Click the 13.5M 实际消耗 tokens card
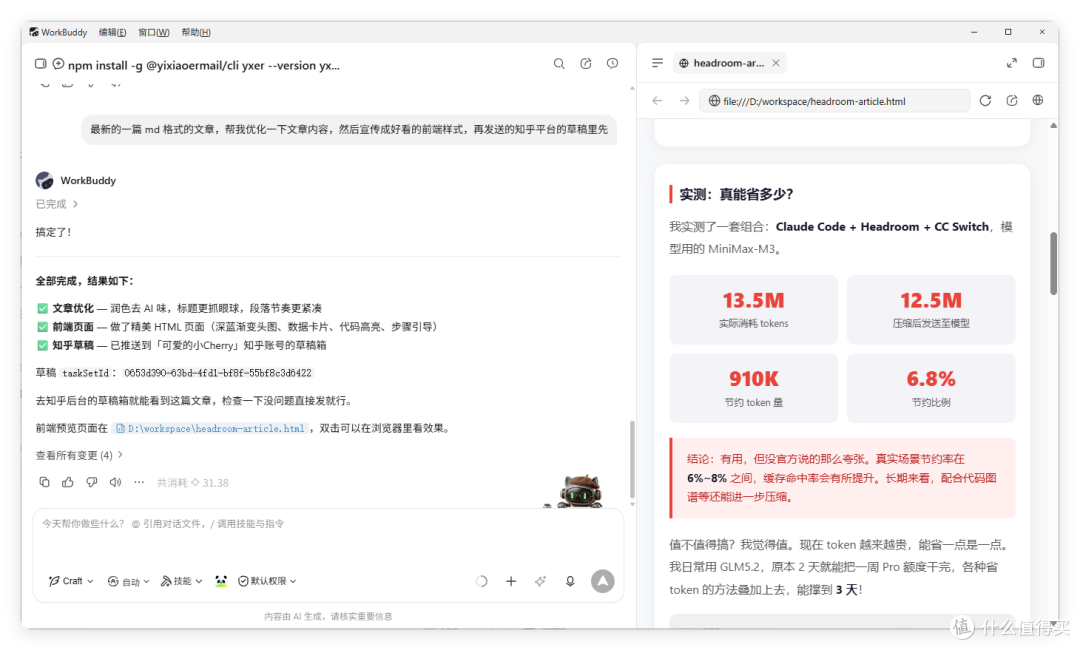This screenshot has width=1080, height=650. point(754,310)
